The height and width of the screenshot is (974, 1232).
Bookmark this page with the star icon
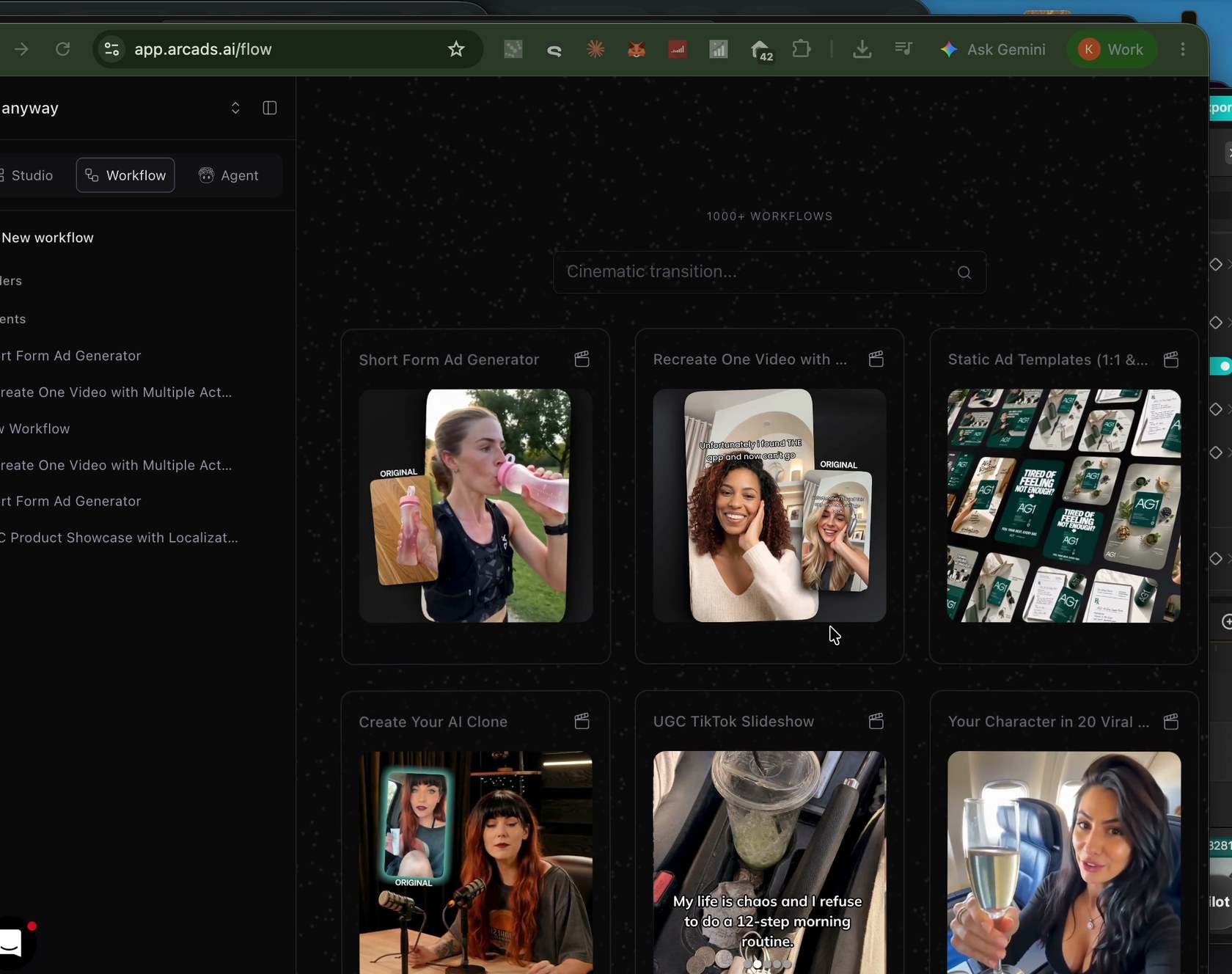(x=456, y=49)
